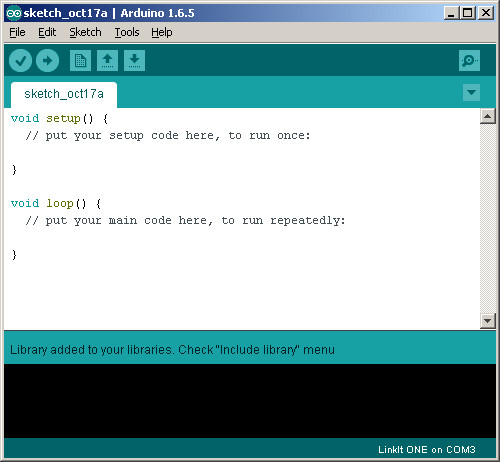The width and height of the screenshot is (500, 462).
Task: Click inside the black console output area
Action: [x=250, y=401]
